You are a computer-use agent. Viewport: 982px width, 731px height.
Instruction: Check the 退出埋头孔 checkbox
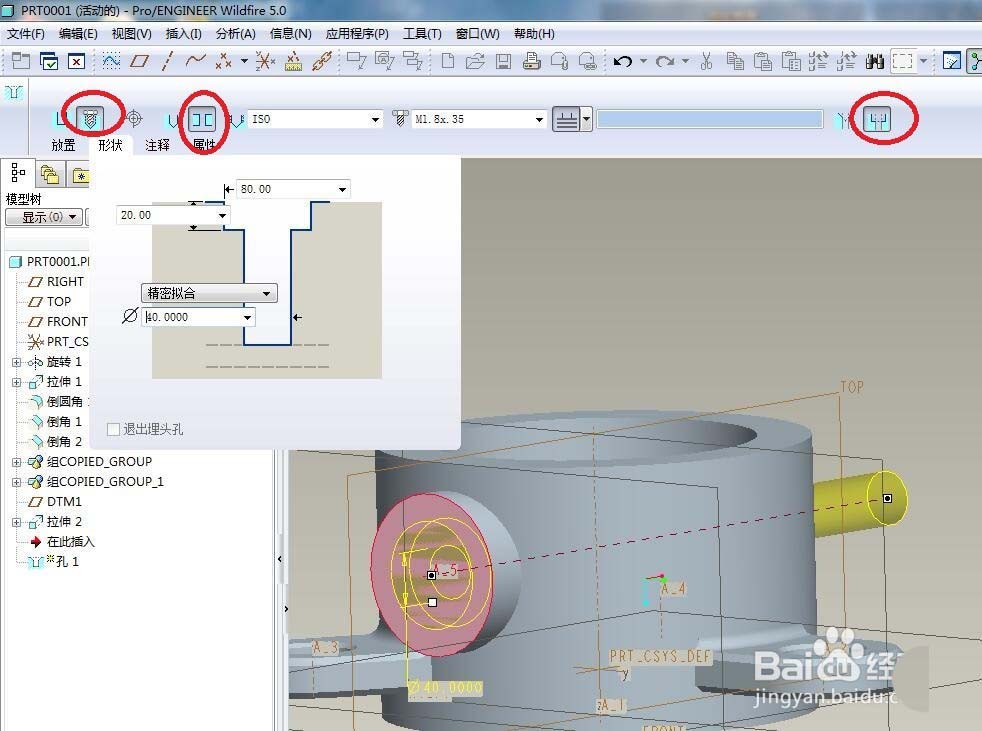click(113, 430)
